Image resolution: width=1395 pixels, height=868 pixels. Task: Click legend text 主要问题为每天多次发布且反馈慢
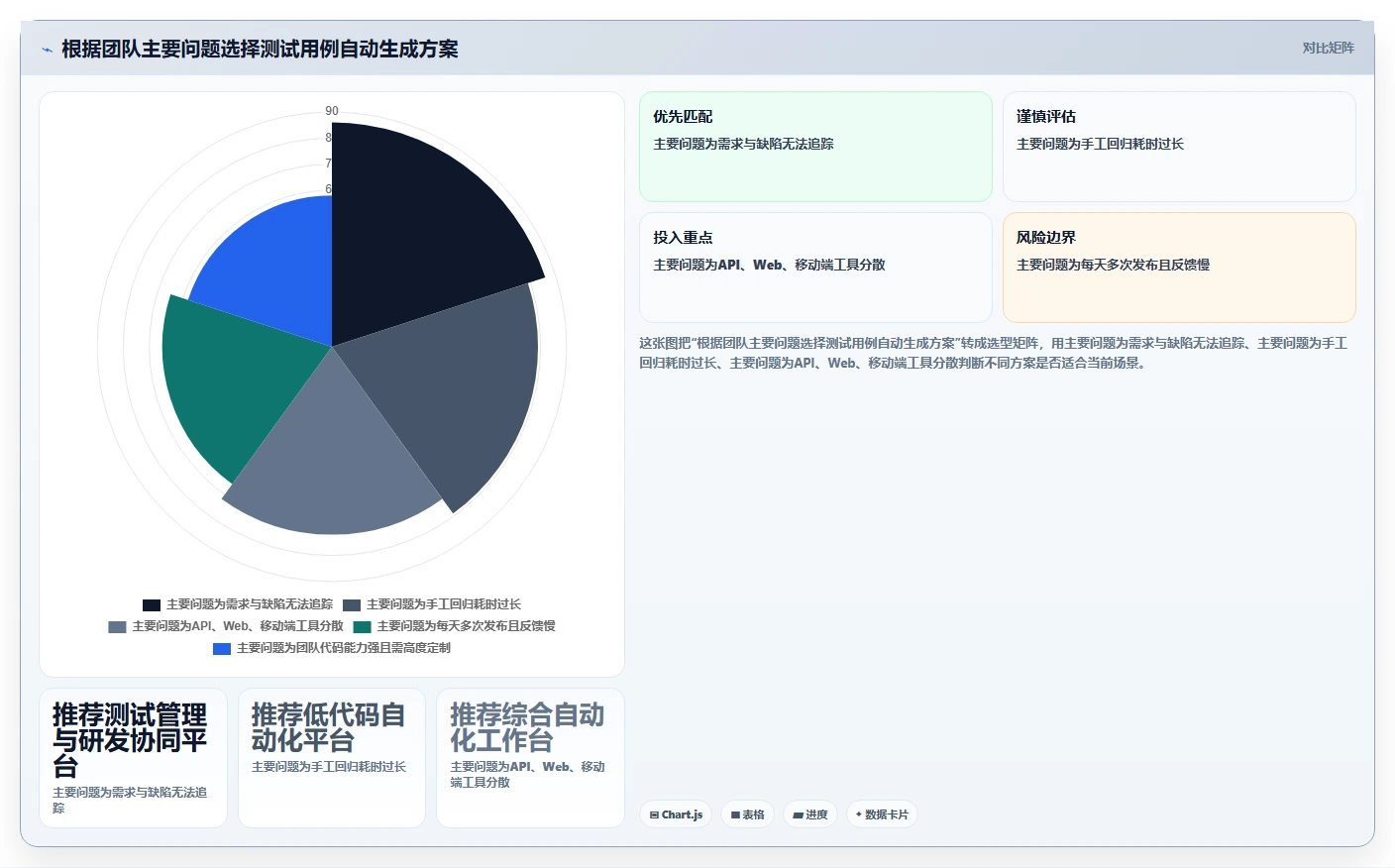466,626
